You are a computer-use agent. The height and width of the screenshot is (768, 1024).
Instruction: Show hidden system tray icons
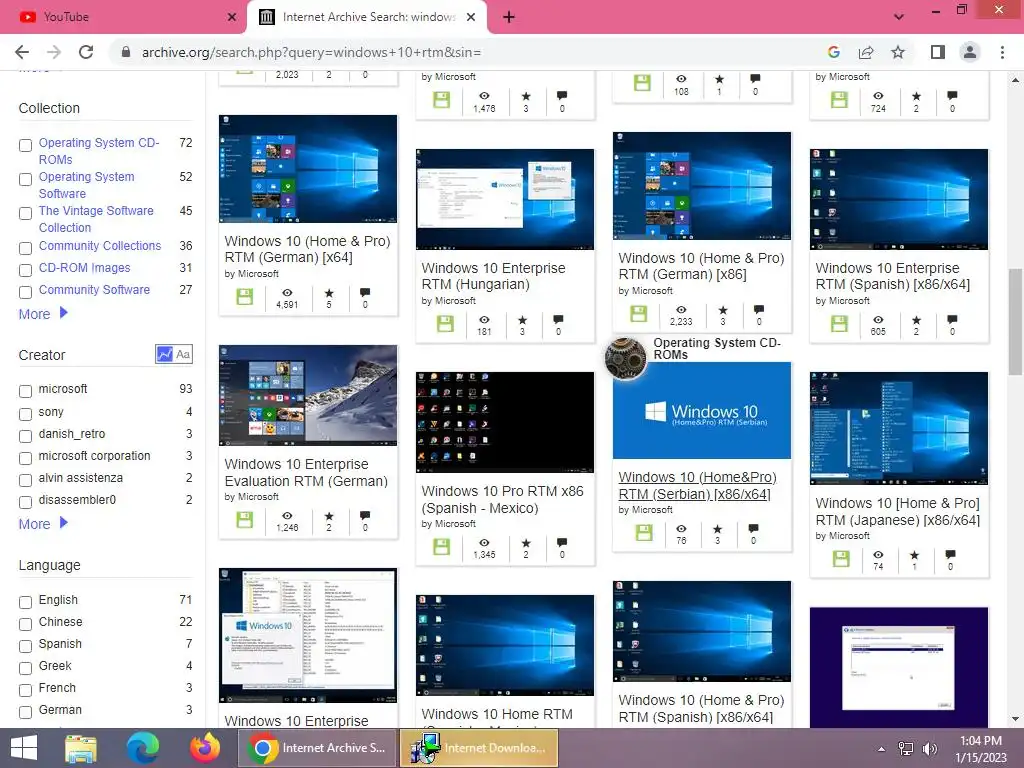click(882, 749)
